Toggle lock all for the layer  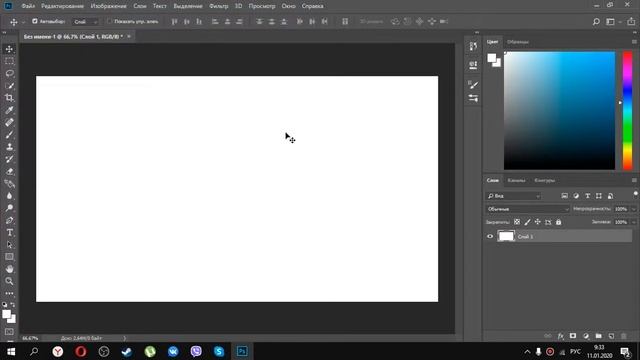(558, 222)
